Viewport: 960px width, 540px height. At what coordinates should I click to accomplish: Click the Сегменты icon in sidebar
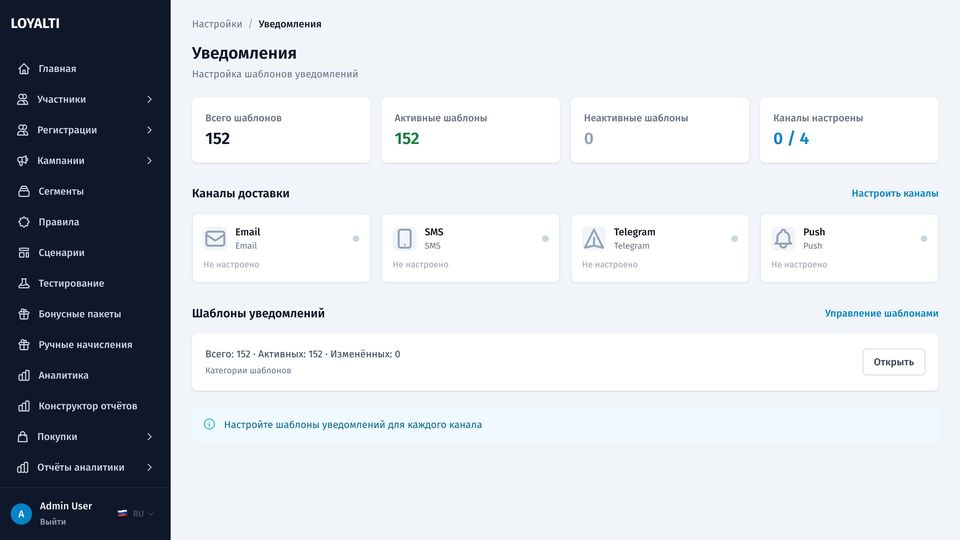tap(24, 191)
